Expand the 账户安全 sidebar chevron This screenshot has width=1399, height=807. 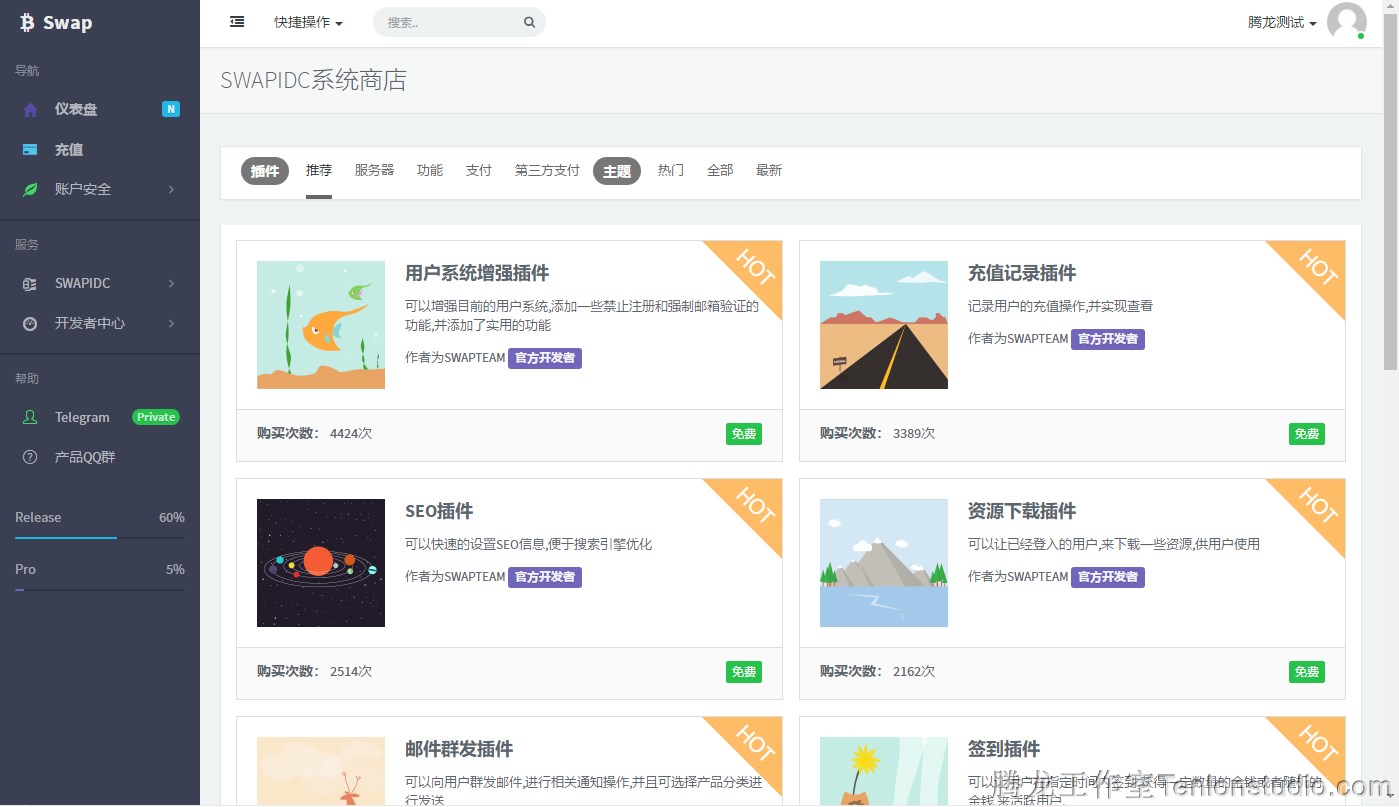pyautogui.click(x=171, y=189)
